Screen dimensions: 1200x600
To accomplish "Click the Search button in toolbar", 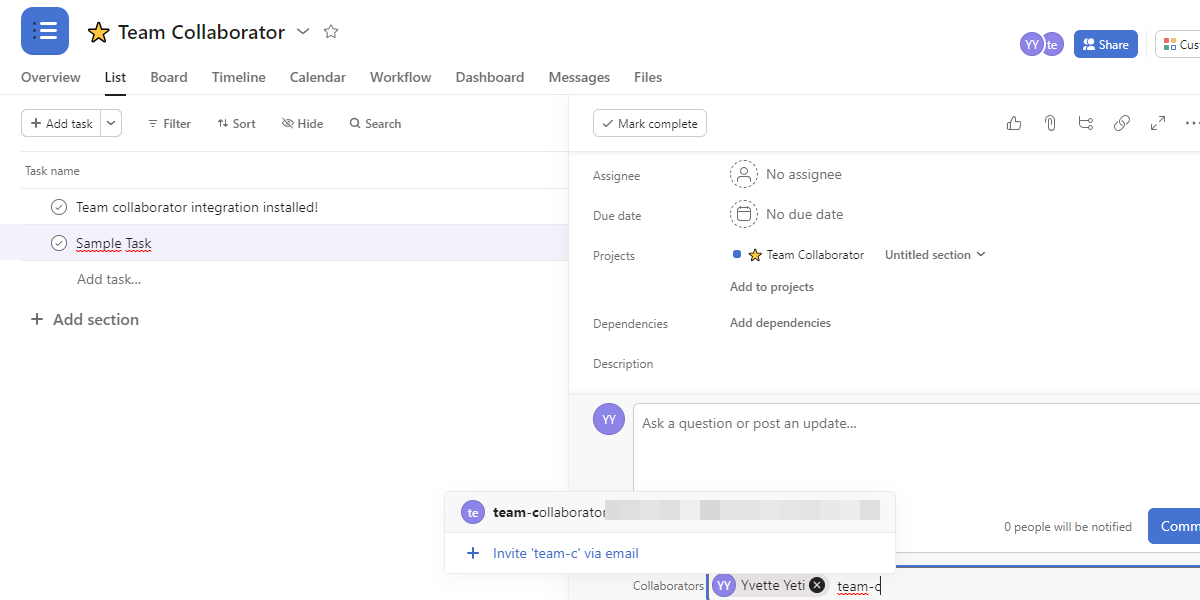I will coord(375,123).
